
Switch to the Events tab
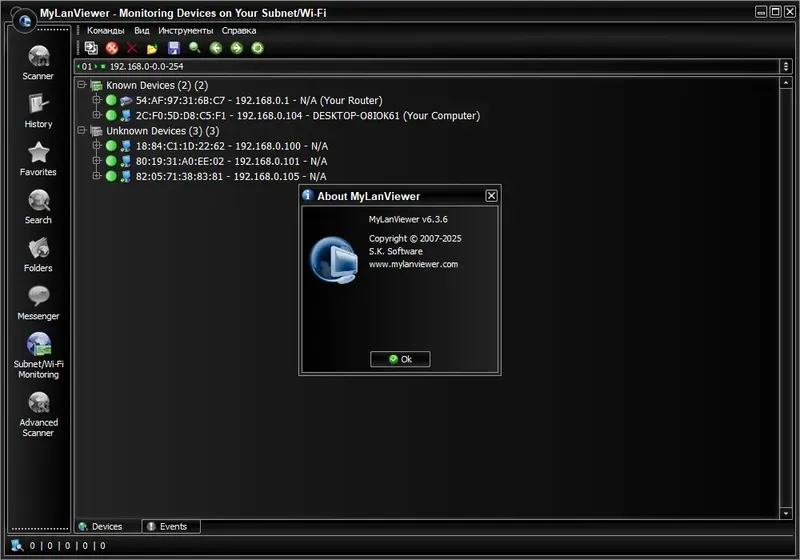click(171, 526)
